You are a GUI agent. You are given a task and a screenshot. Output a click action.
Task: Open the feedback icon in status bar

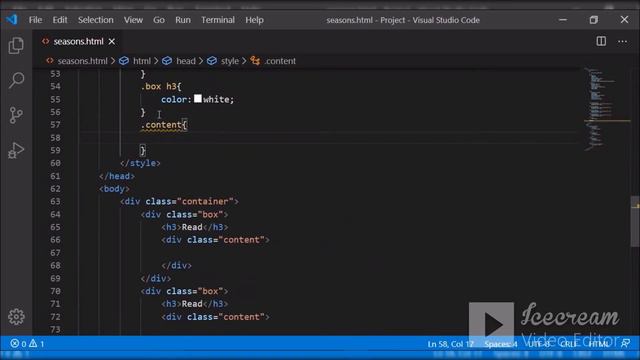click(x=625, y=344)
